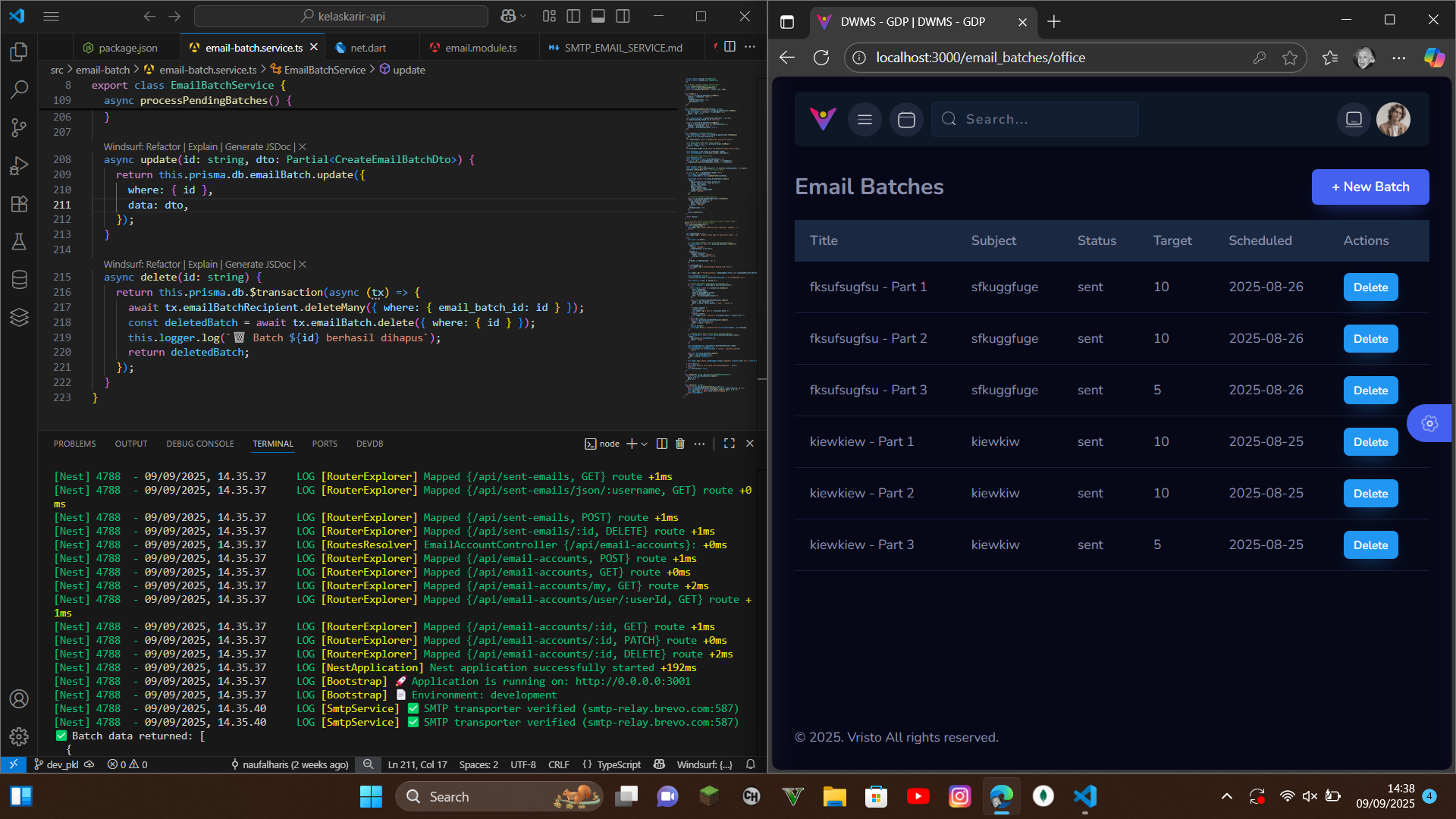Open Extensions view in activity bar
The image size is (1456, 819).
point(19,203)
